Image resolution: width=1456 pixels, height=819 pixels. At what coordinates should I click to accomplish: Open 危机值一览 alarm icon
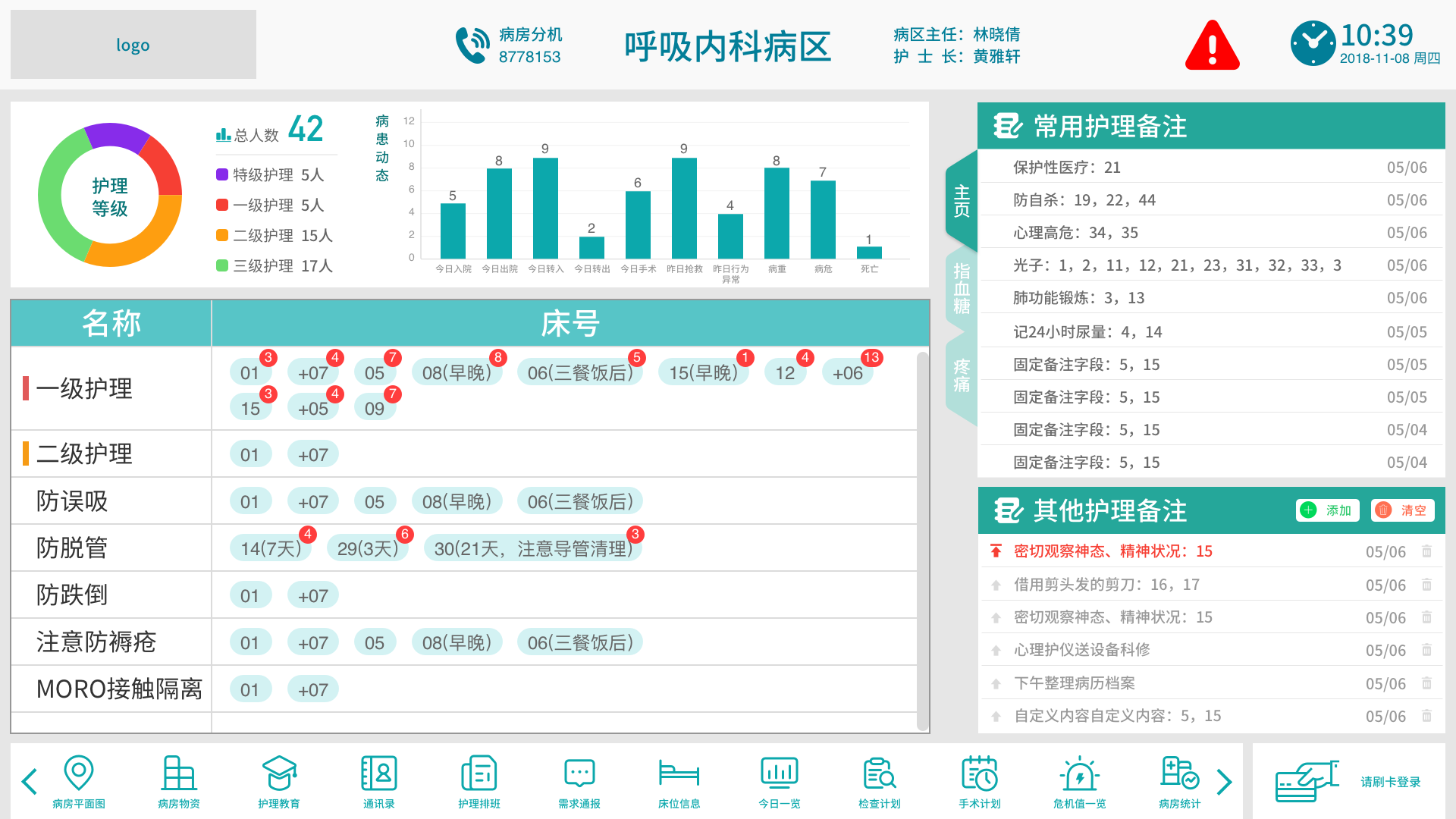pos(1080,773)
